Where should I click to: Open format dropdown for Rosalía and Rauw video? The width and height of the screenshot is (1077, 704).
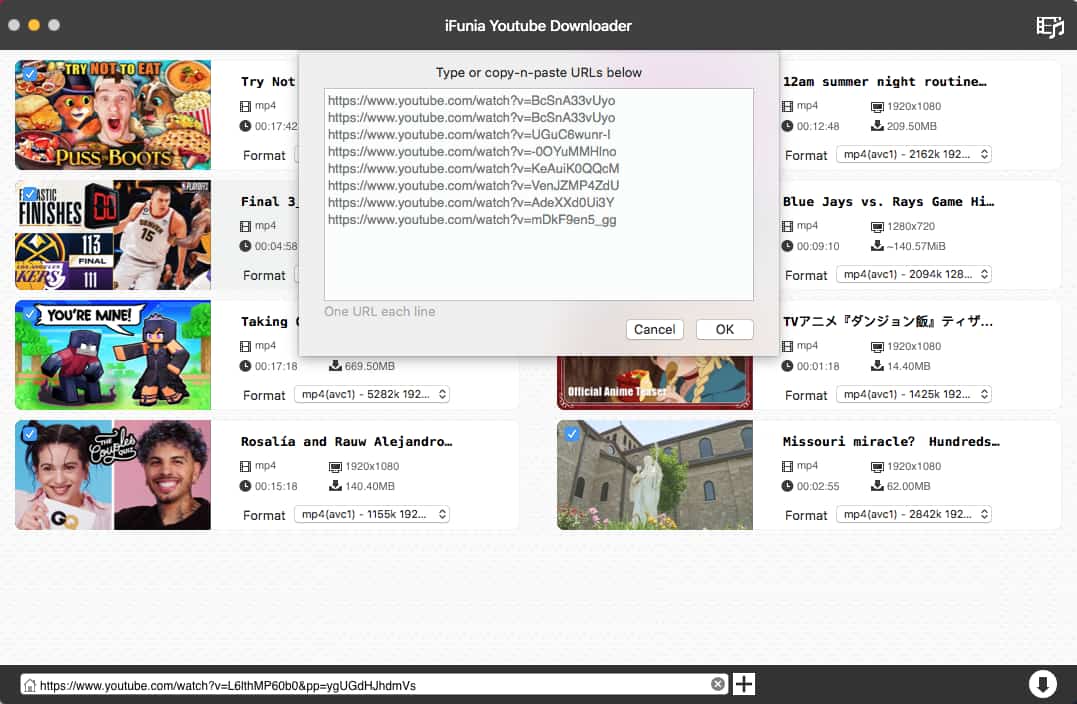(372, 515)
